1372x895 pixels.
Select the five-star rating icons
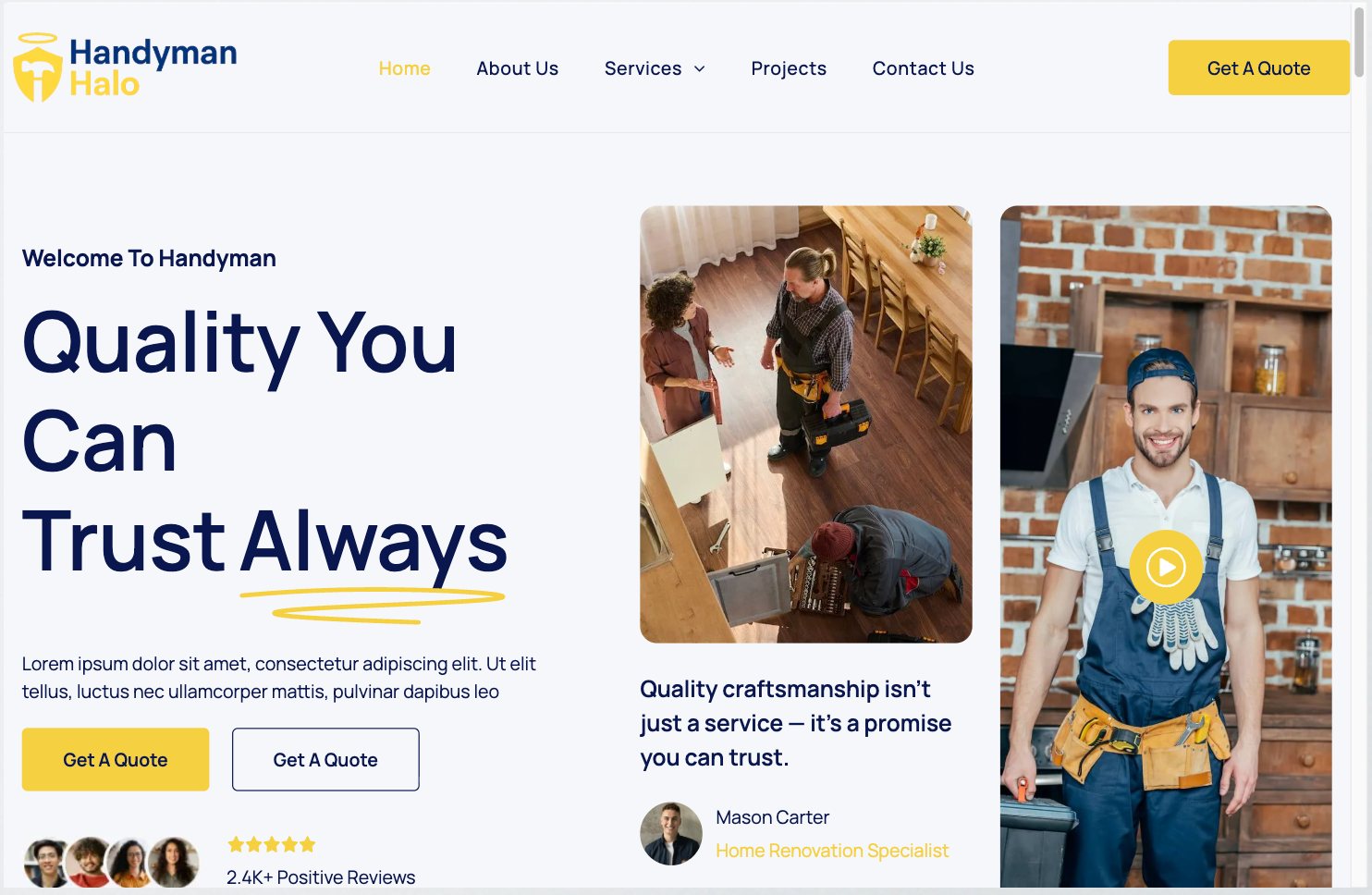coord(272,844)
